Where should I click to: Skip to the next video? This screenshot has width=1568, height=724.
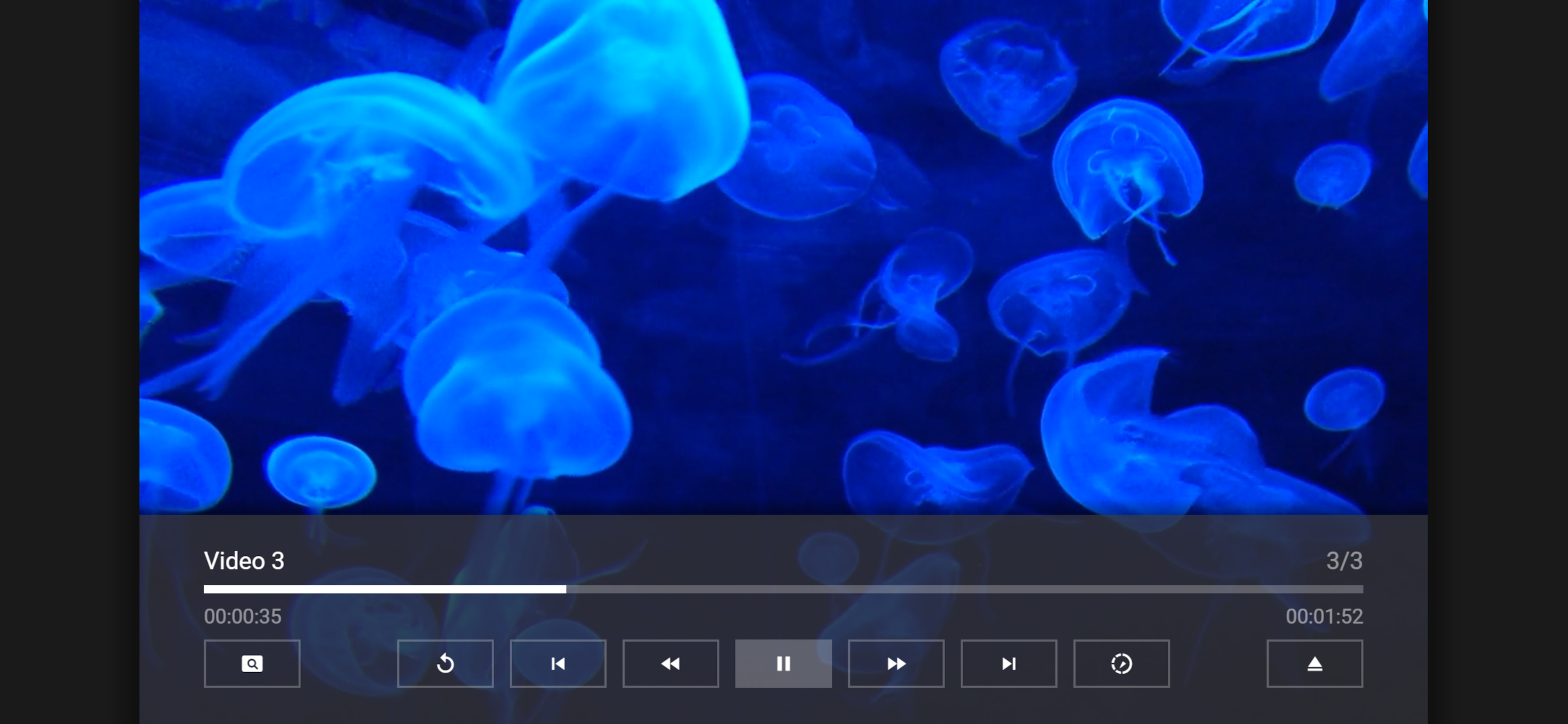click(x=1009, y=663)
